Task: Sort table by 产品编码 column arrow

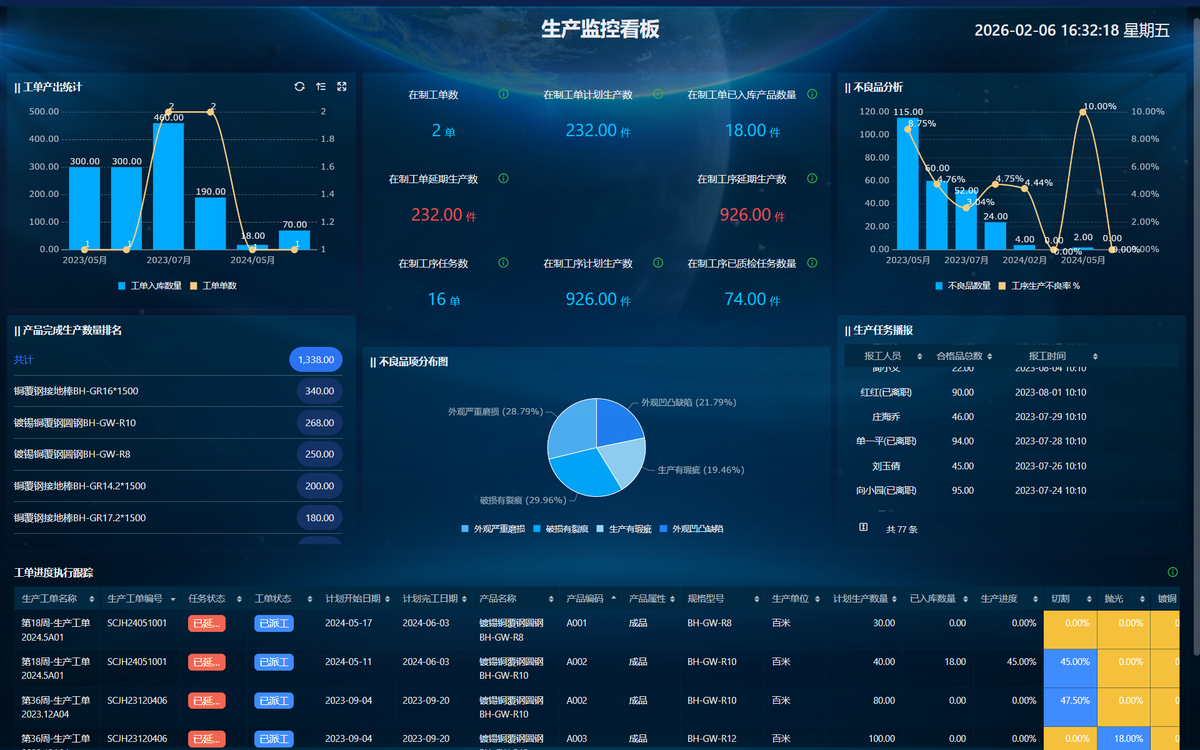Action: [x=612, y=598]
